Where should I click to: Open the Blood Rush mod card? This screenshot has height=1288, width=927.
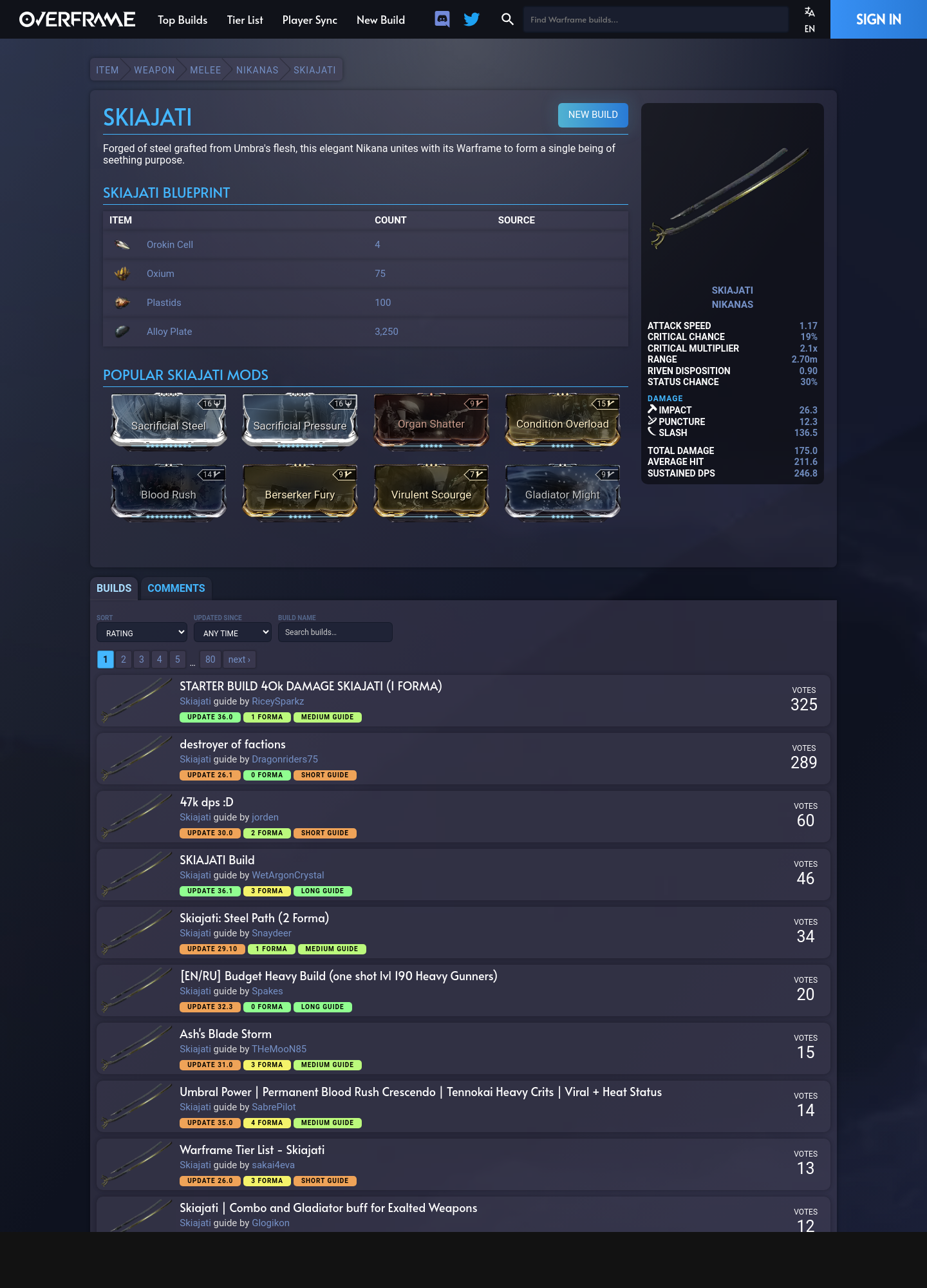(x=169, y=492)
